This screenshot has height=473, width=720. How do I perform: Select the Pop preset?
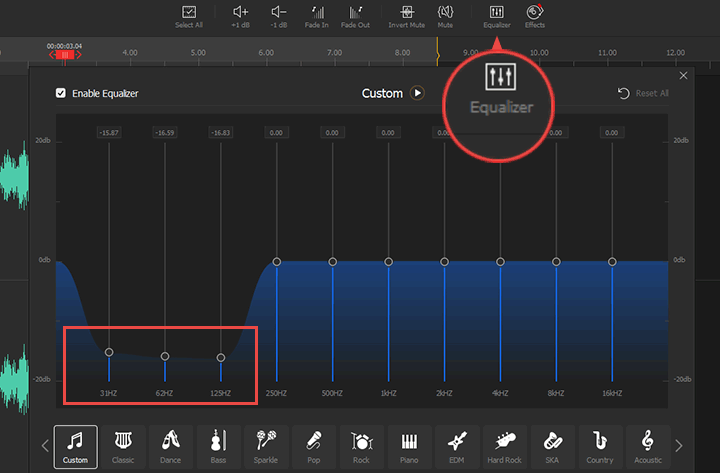pos(314,447)
